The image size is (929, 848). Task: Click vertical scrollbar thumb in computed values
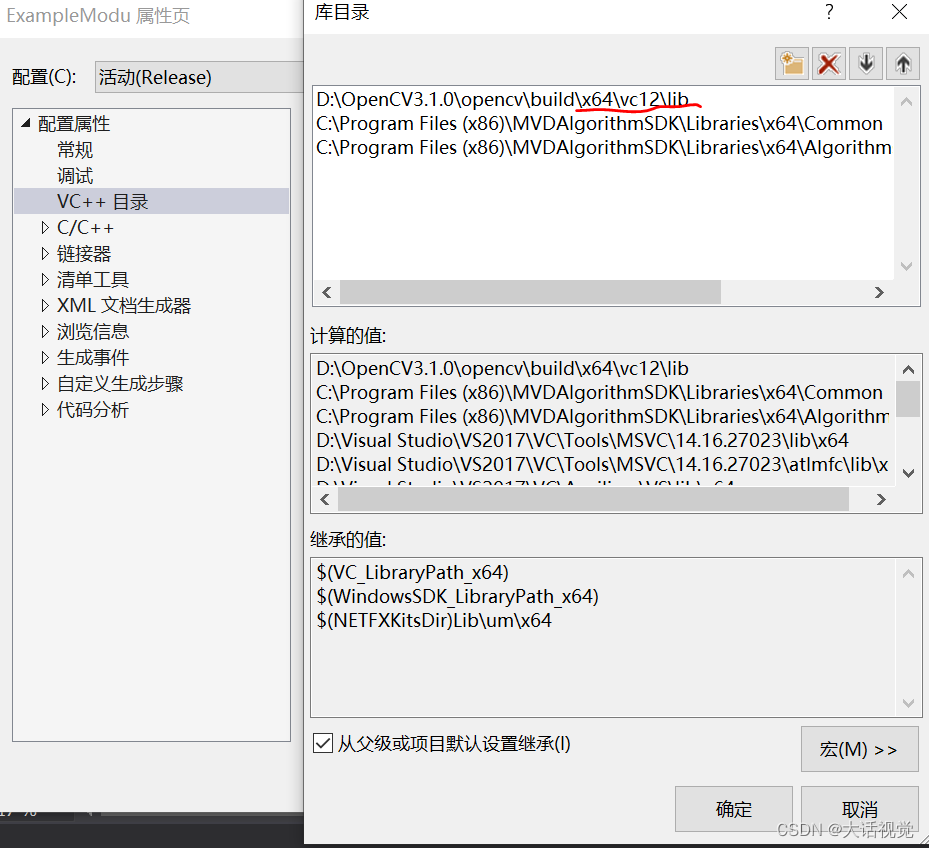coord(908,399)
